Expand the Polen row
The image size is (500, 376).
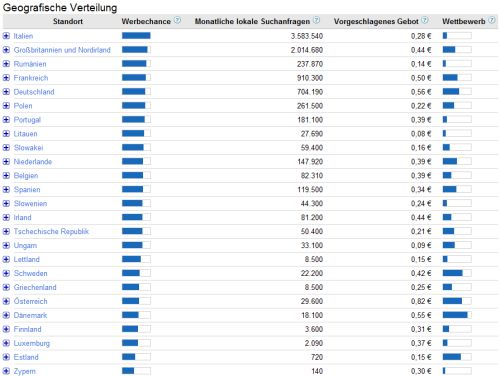click(6, 106)
